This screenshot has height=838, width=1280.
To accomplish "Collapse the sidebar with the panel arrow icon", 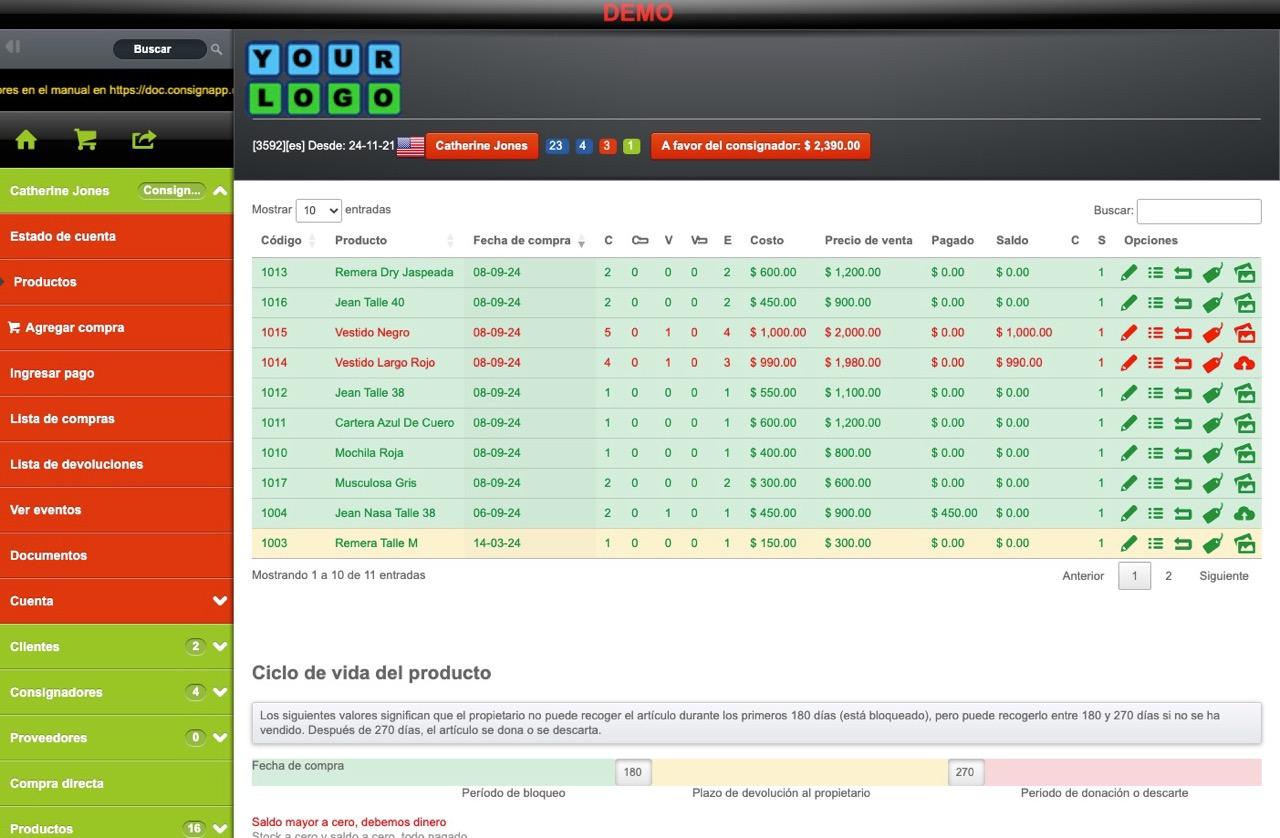I will tap(13, 47).
